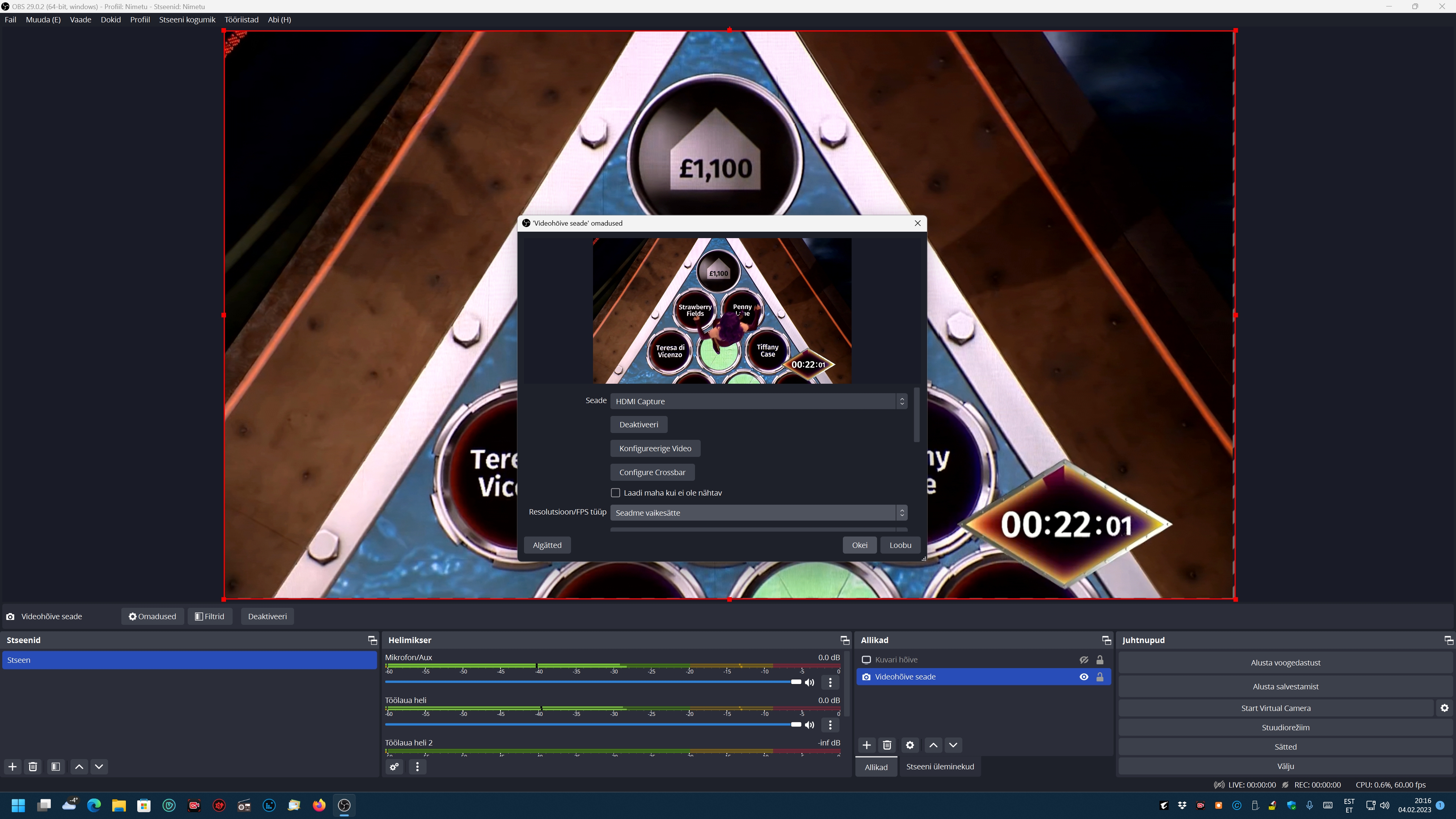Undock the Helimikser panel
The width and height of the screenshot is (1456, 819).
(844, 640)
